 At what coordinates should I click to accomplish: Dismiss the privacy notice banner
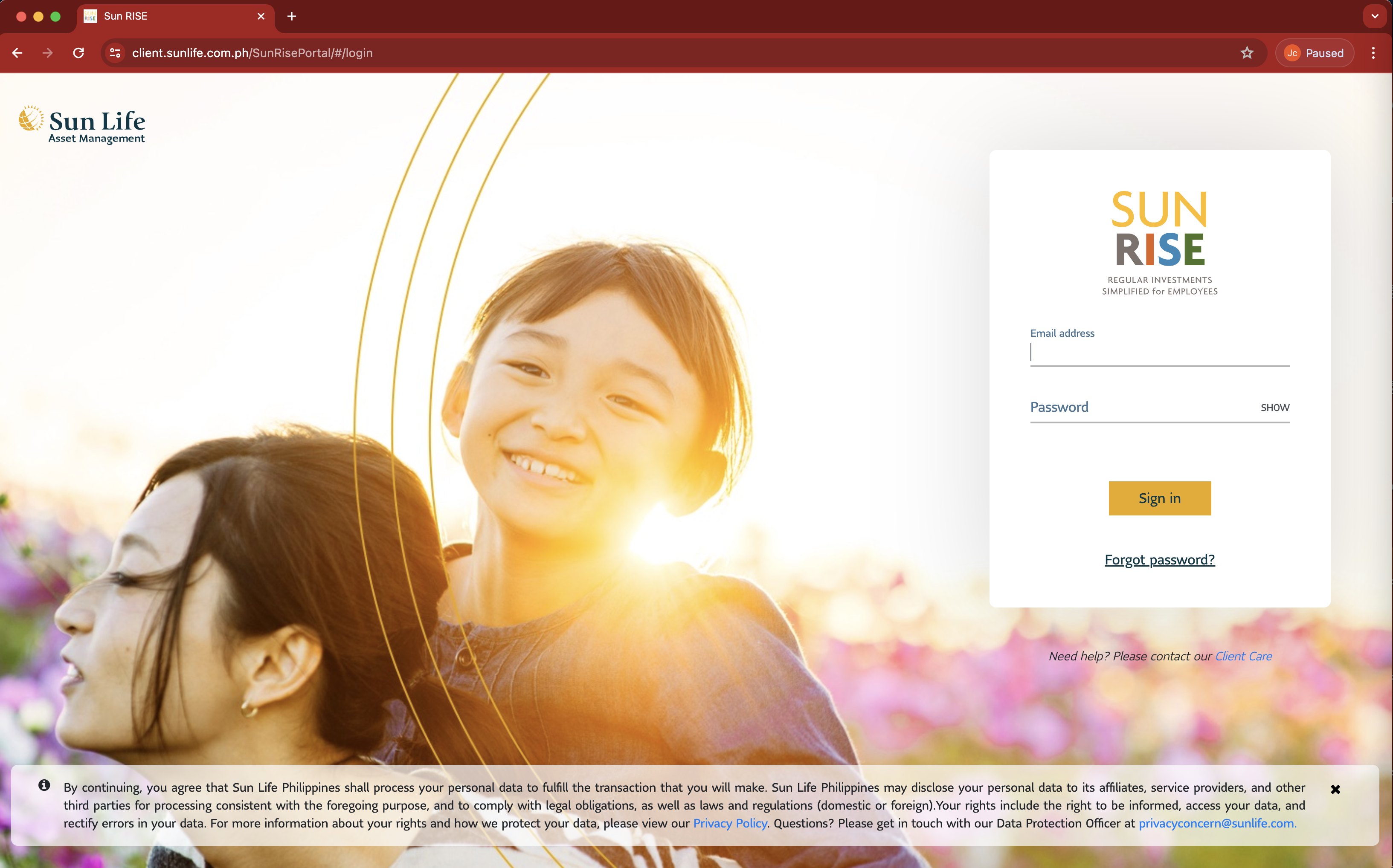pos(1335,790)
